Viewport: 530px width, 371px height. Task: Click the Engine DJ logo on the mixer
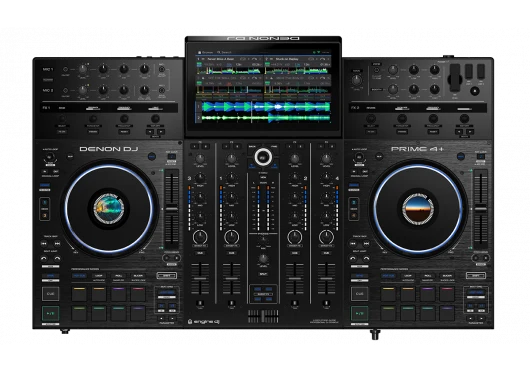[204, 322]
